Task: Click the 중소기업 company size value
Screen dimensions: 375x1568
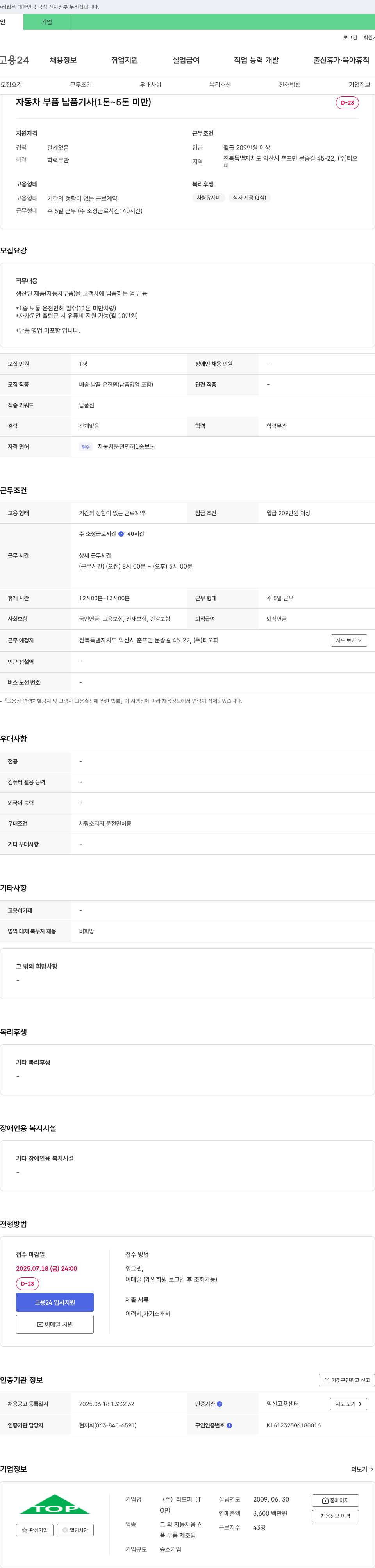Action: [170, 1549]
